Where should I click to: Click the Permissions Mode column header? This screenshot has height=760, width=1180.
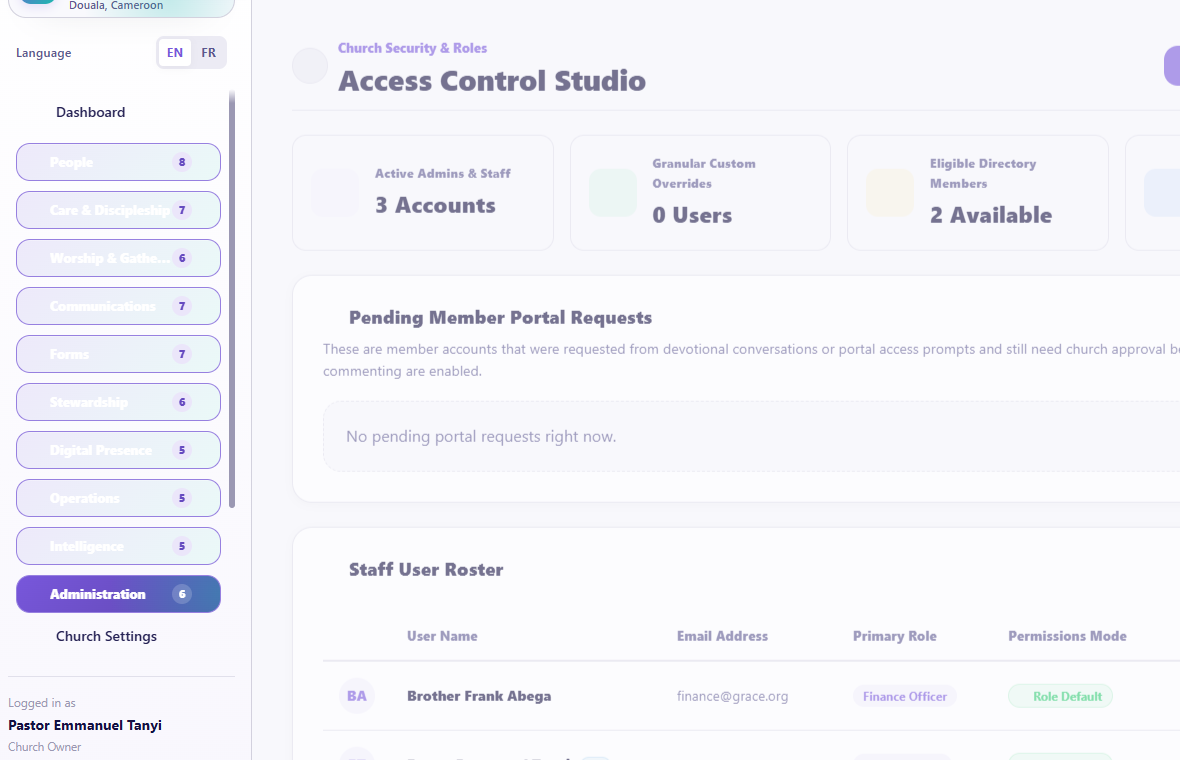tap(1067, 636)
